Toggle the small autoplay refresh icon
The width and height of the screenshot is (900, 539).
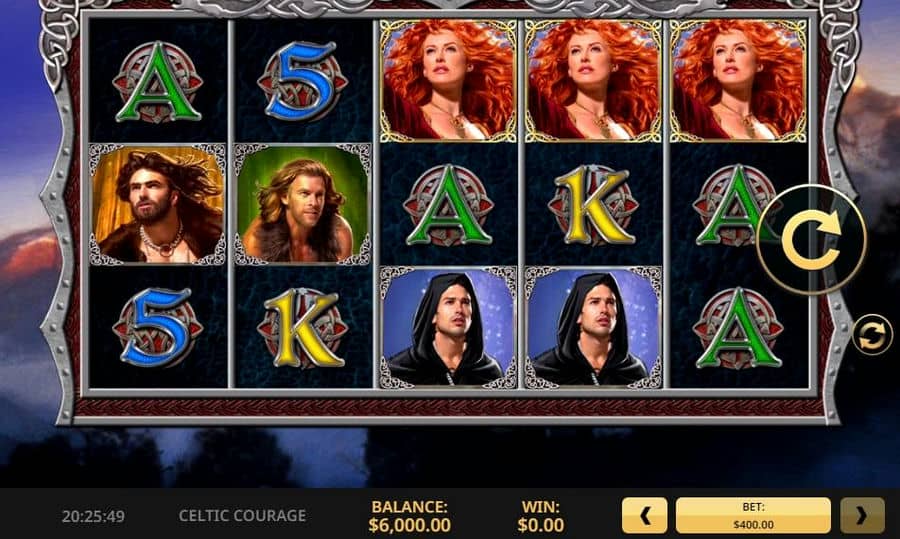click(x=872, y=335)
